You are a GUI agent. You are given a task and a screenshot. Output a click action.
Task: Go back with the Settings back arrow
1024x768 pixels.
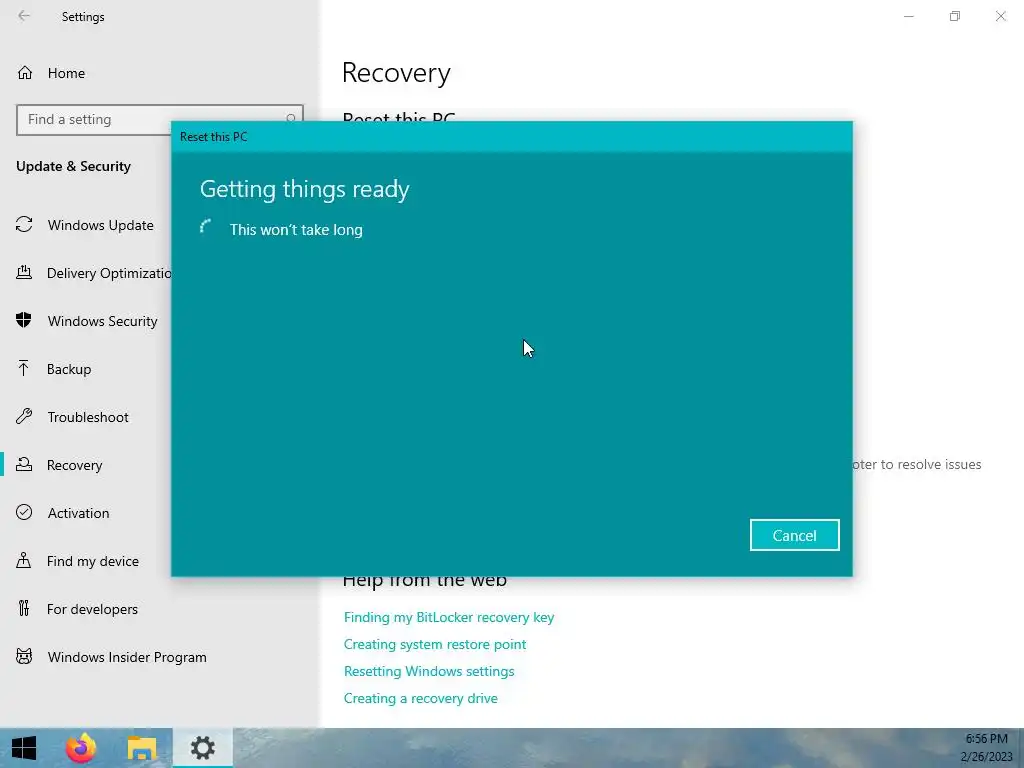coord(24,16)
